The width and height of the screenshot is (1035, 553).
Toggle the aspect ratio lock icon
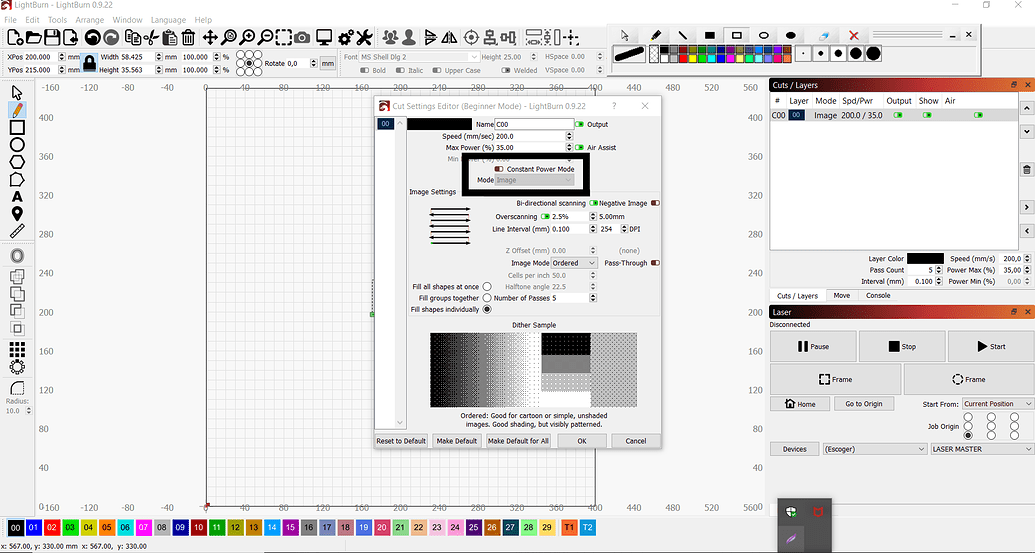(x=89, y=63)
